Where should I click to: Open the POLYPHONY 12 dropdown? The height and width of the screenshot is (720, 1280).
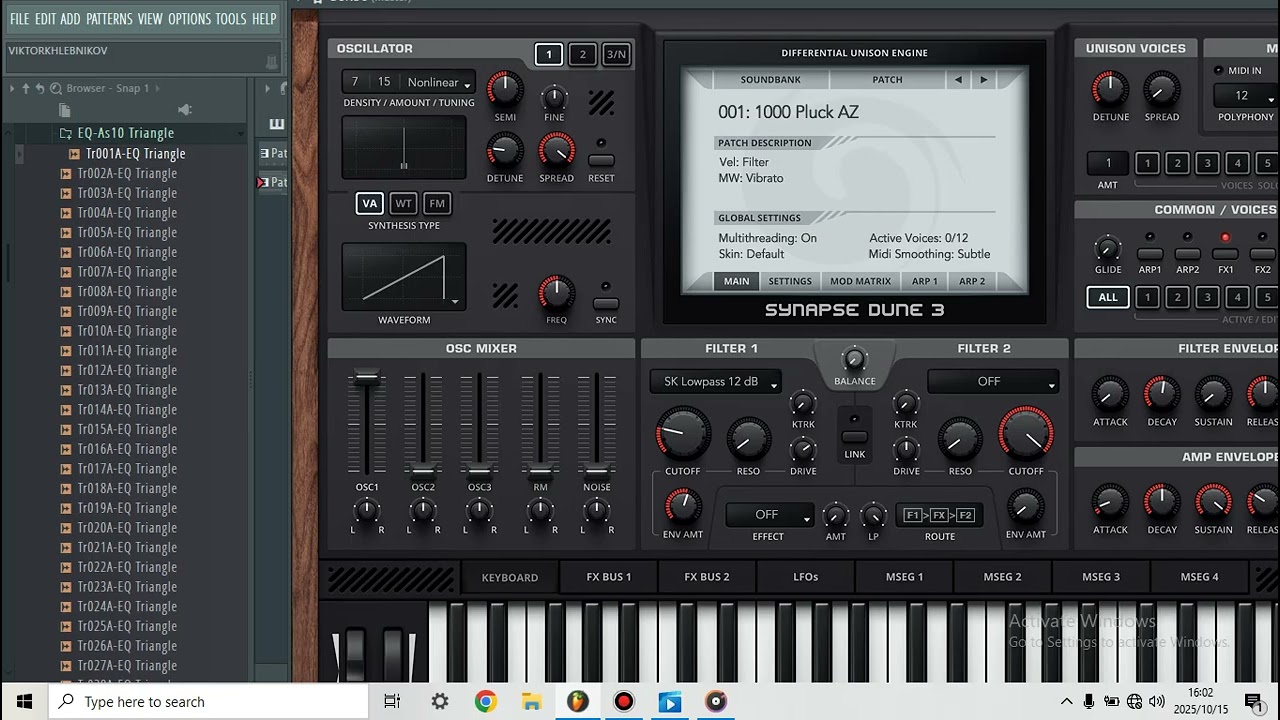[1246, 96]
